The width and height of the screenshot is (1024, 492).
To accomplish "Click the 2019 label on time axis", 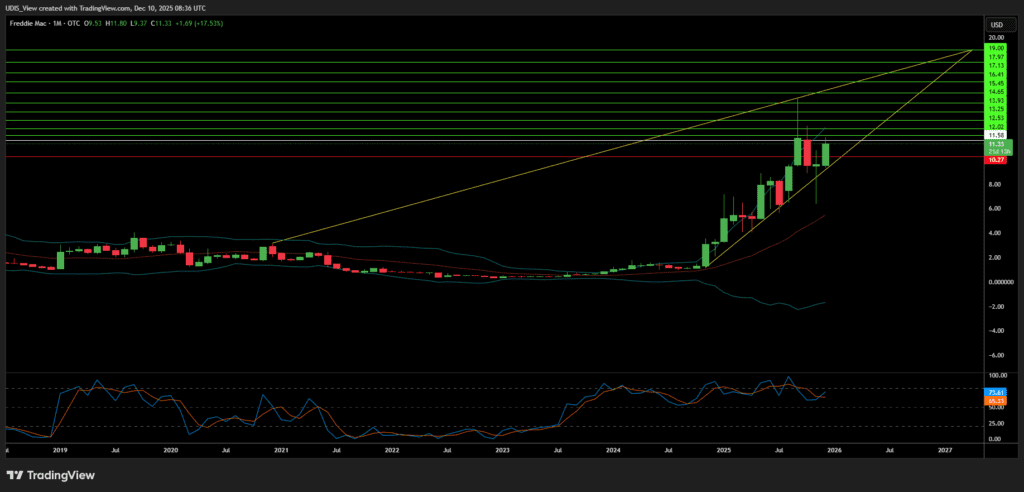I will click(60, 452).
